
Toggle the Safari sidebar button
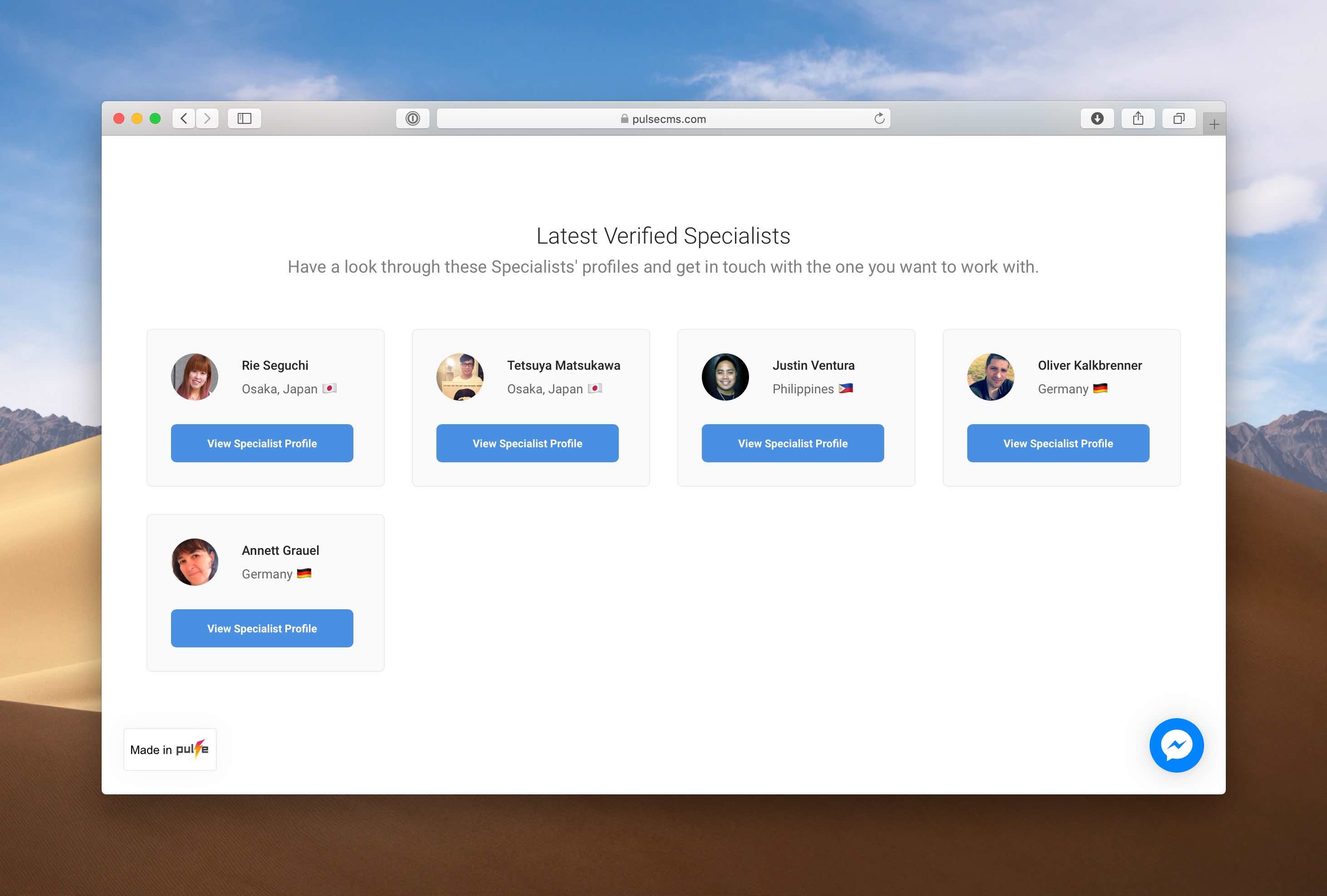click(x=245, y=118)
